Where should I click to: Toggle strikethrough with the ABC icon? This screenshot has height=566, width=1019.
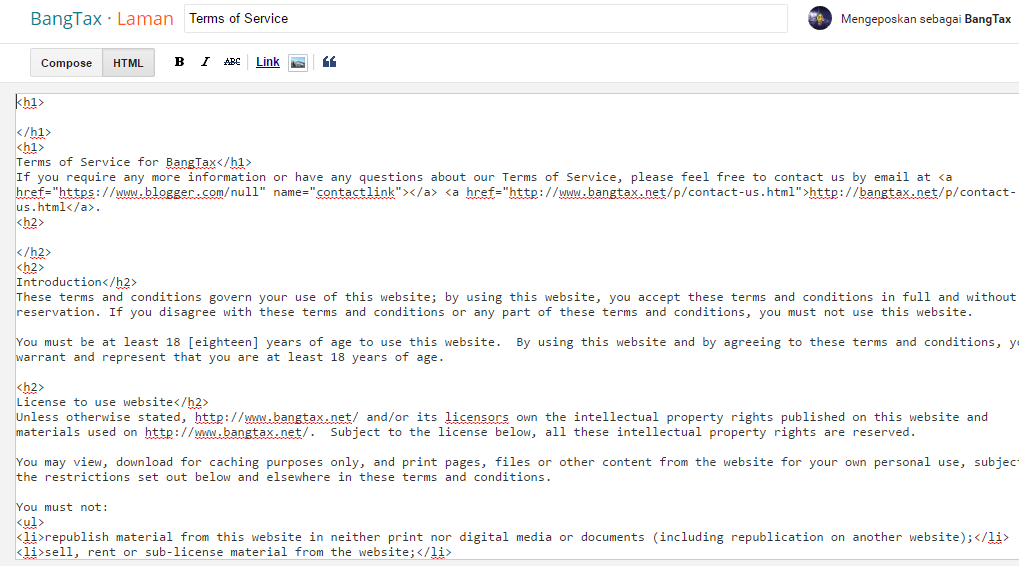pyautogui.click(x=232, y=62)
